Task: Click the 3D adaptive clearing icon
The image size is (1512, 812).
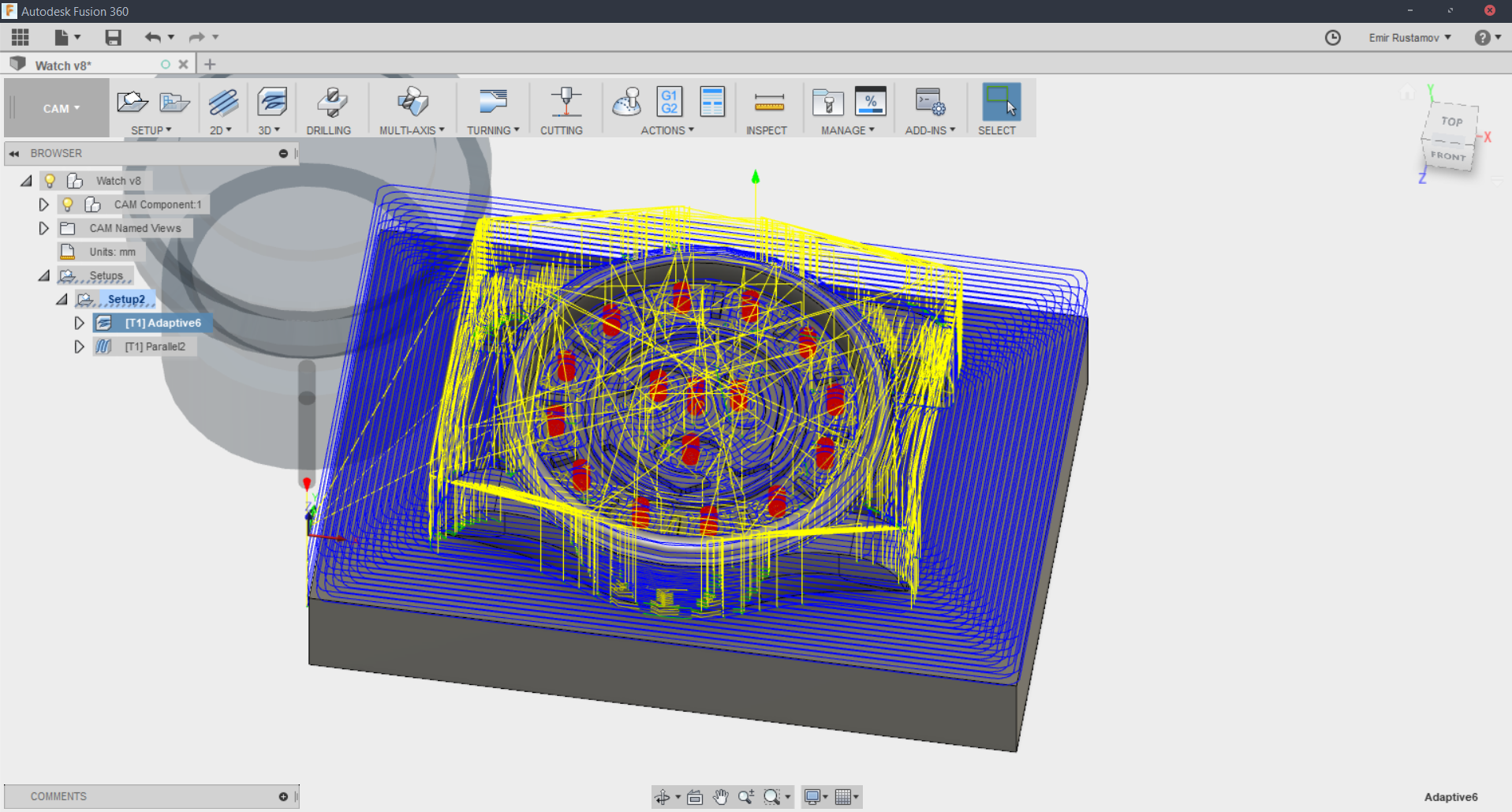Action: (x=272, y=102)
